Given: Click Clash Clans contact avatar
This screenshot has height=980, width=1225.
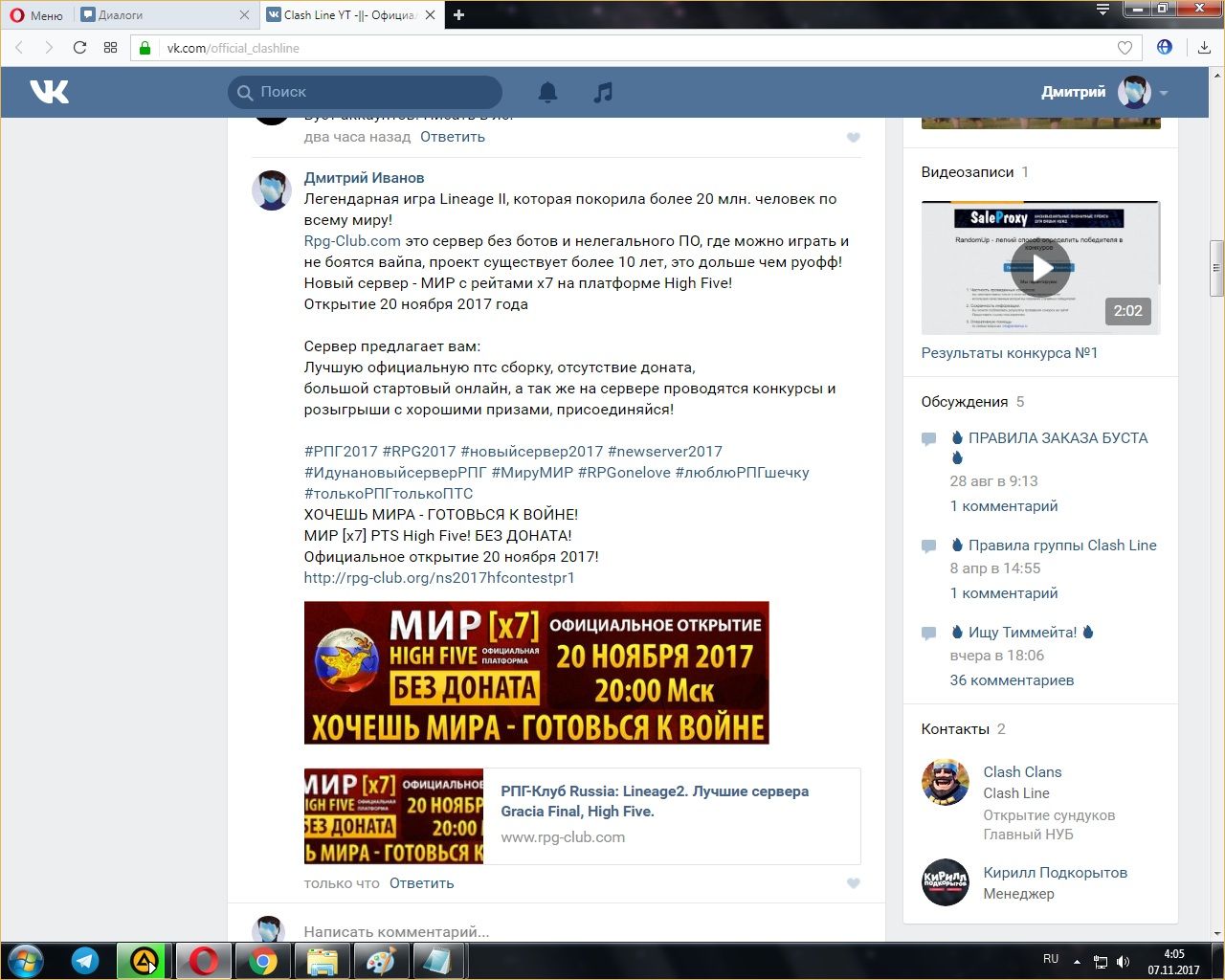Looking at the screenshot, I should [946, 783].
